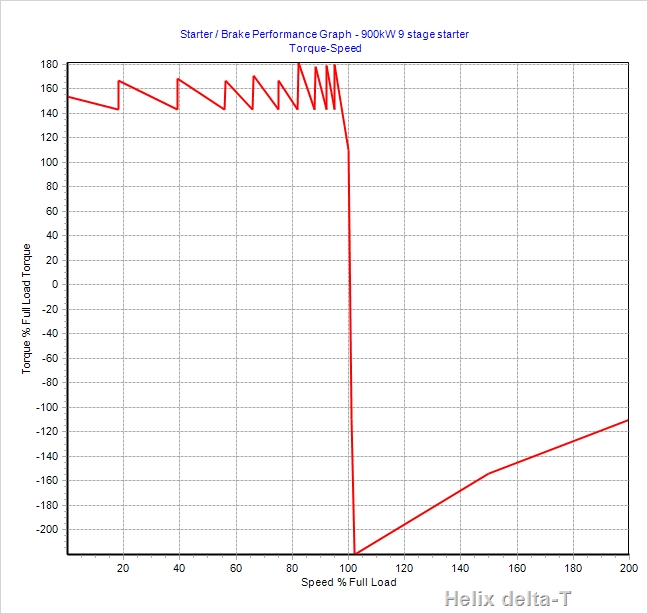The height and width of the screenshot is (613, 647).
Task: Click the -200 tick label on torque axis
Action: (x=47, y=529)
